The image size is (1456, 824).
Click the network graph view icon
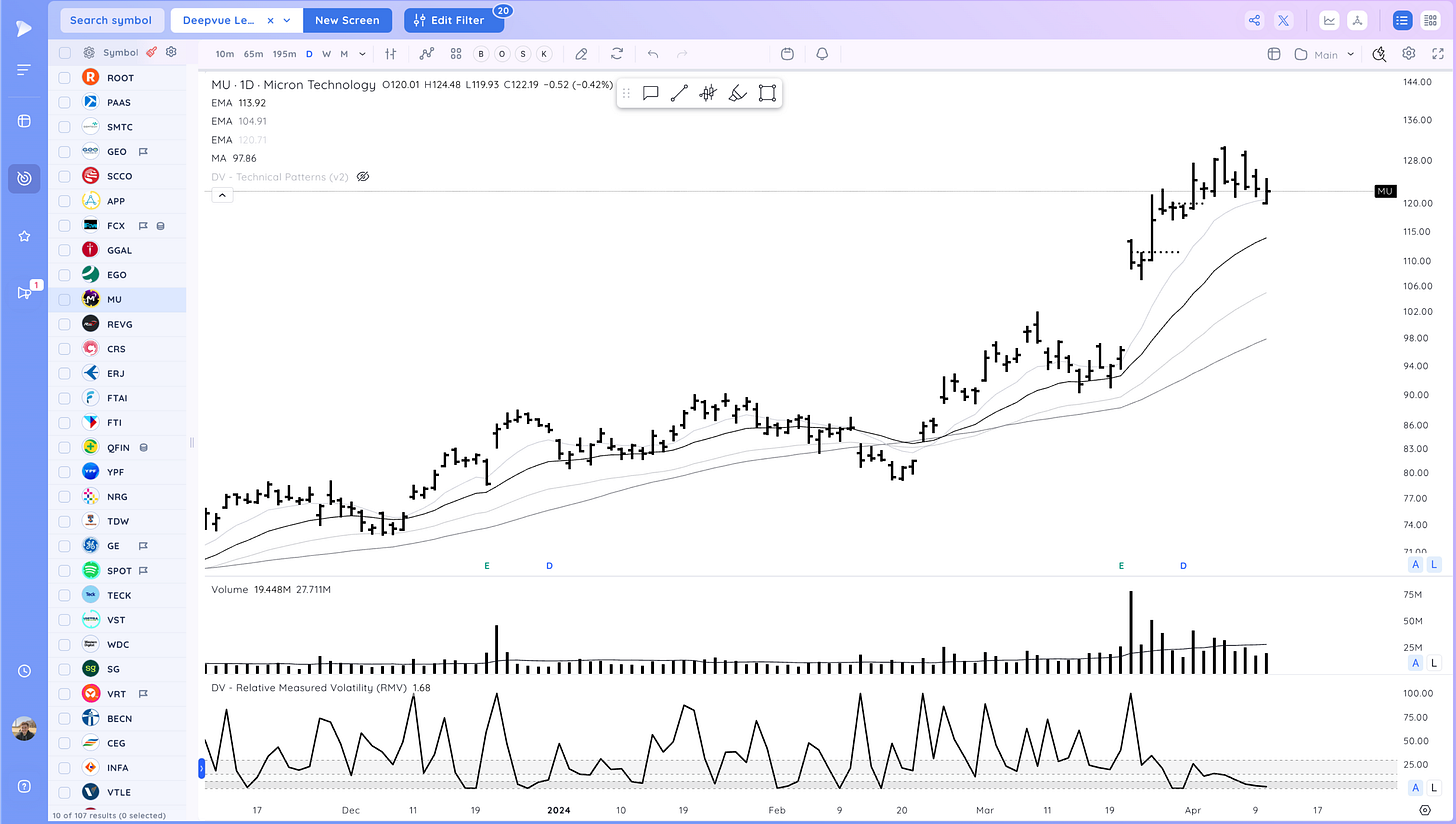pos(1357,20)
